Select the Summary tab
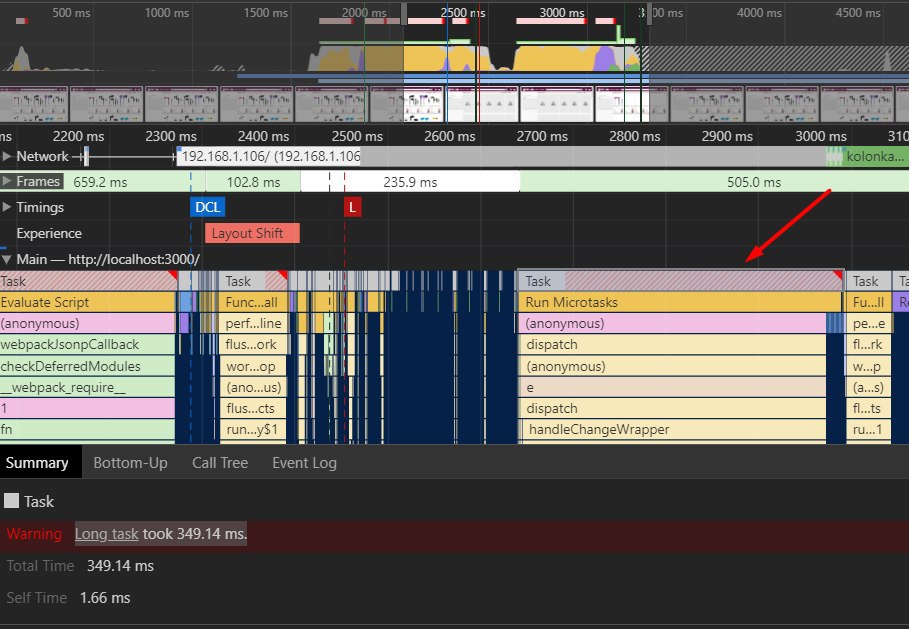This screenshot has height=629, width=909. tap(37, 463)
